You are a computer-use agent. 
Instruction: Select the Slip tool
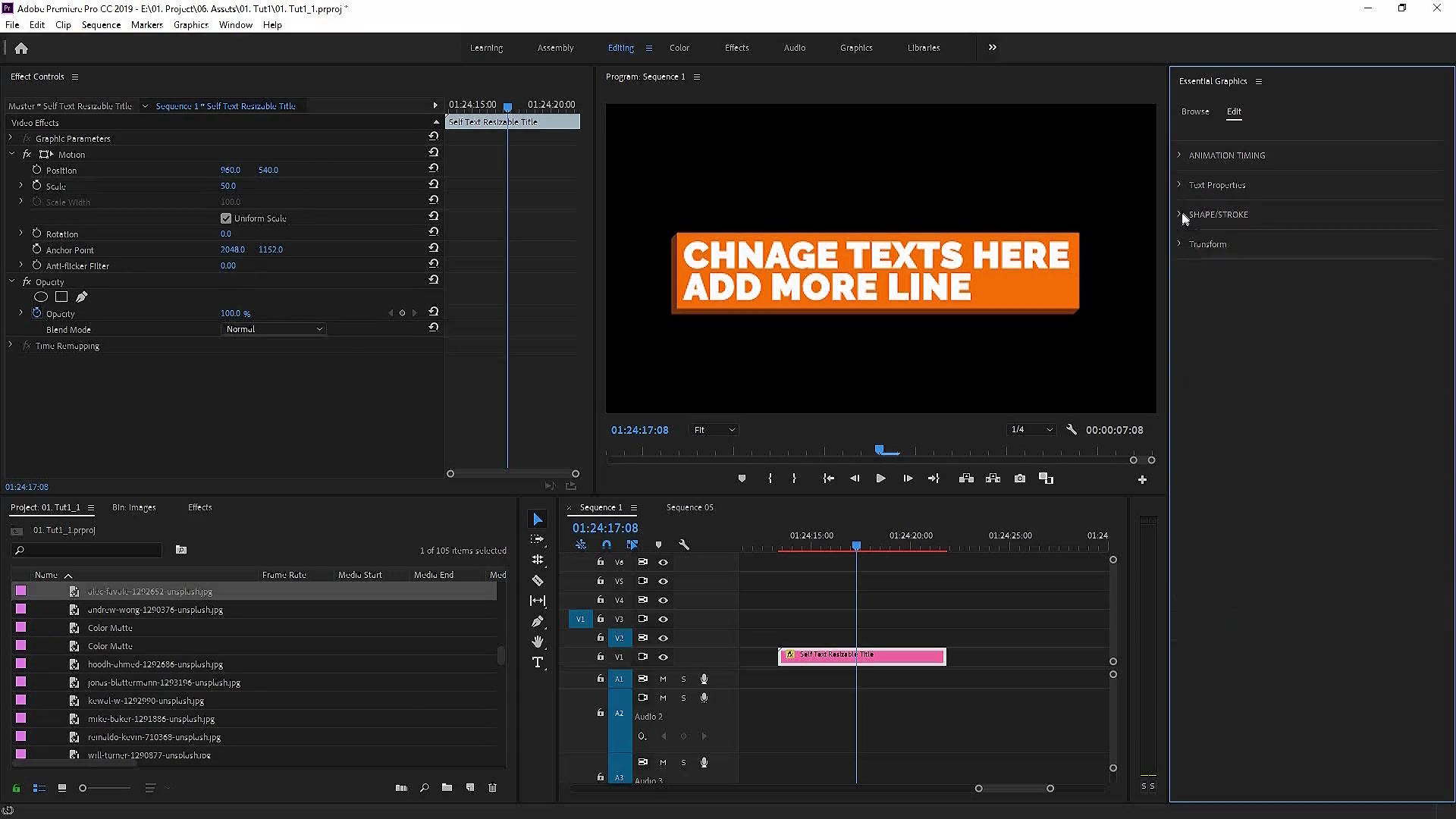[538, 601]
